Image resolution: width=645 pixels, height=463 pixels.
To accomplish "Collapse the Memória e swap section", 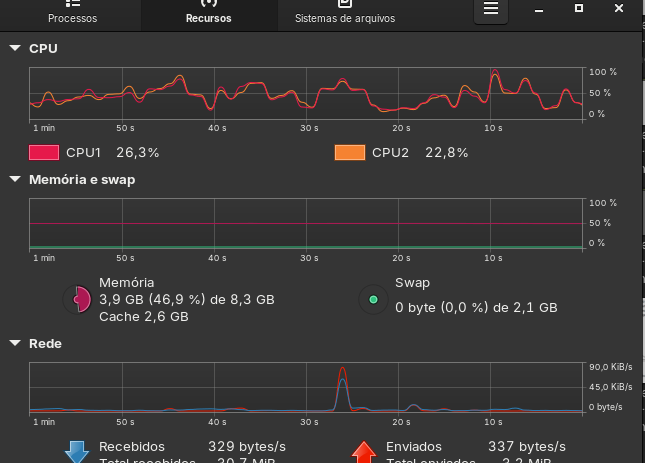I will coord(15,180).
